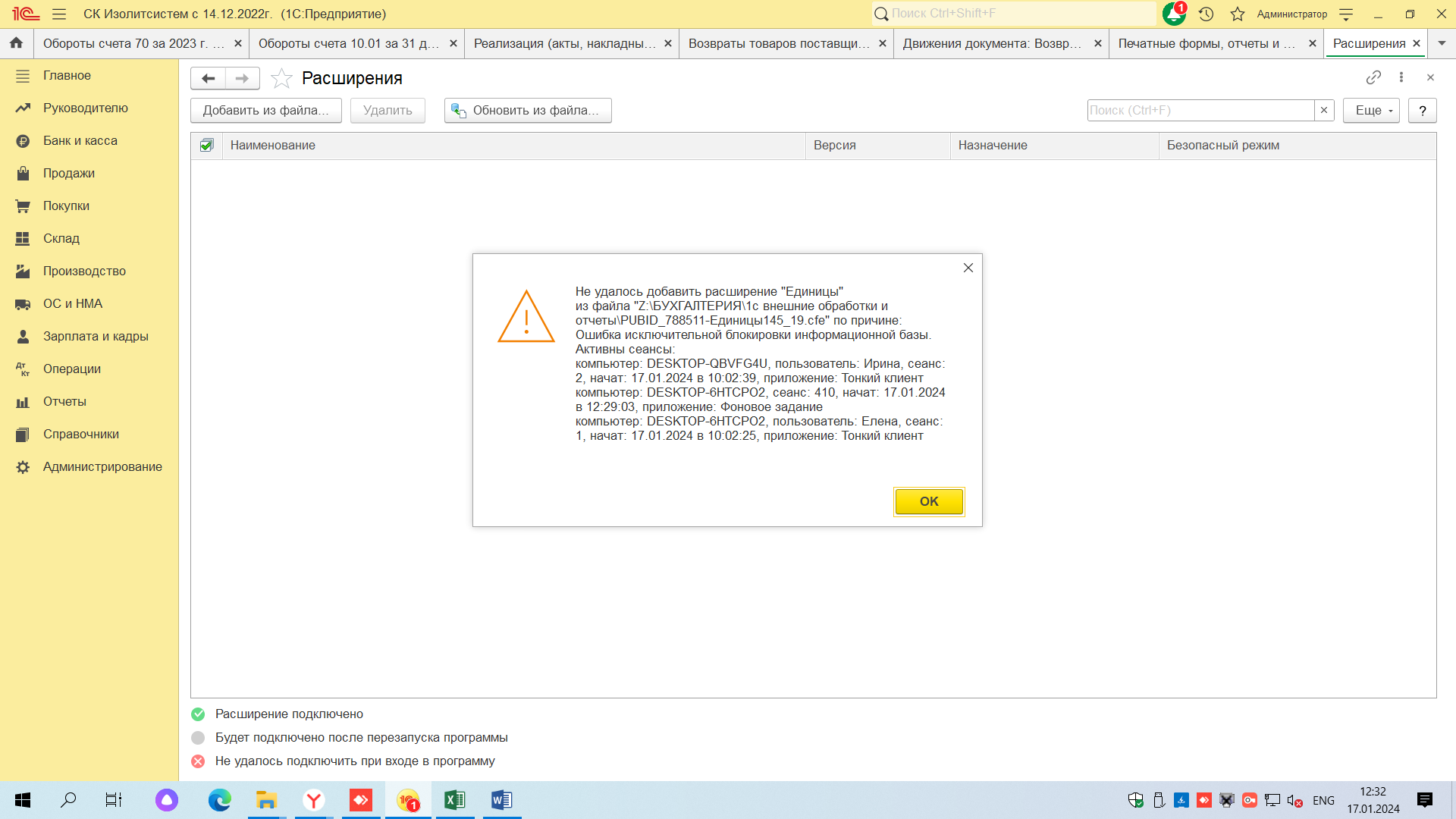The width and height of the screenshot is (1456, 819).
Task: Open the three-dot form options menu
Action: [1401, 77]
